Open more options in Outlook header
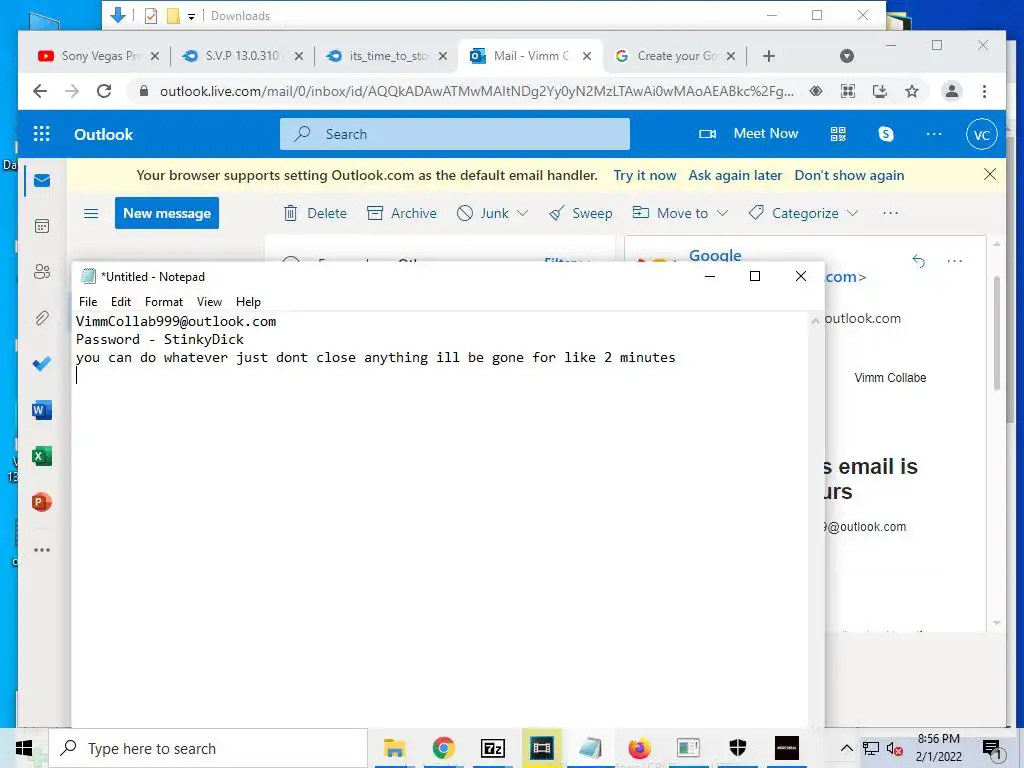Image resolution: width=1024 pixels, height=768 pixels. [934, 134]
